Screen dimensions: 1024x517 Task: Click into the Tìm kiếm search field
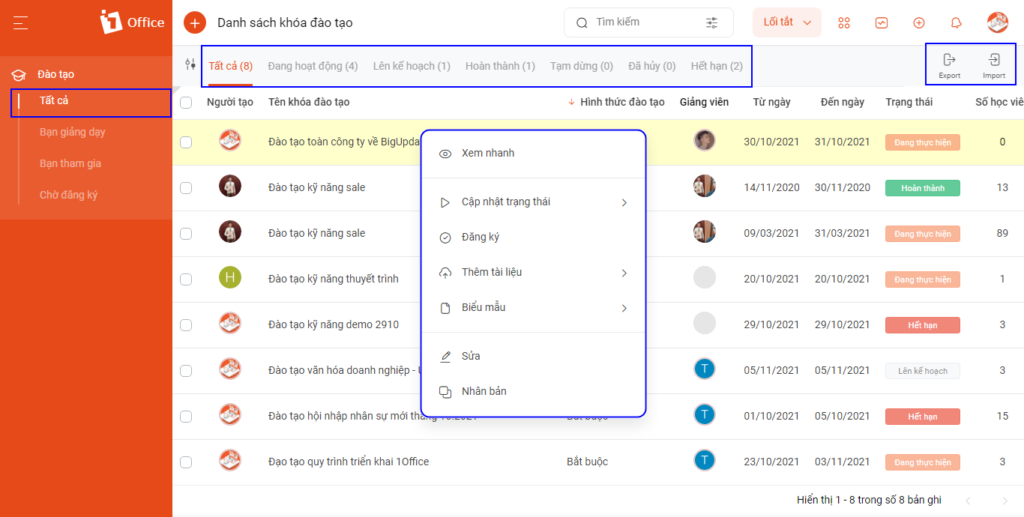coord(647,22)
